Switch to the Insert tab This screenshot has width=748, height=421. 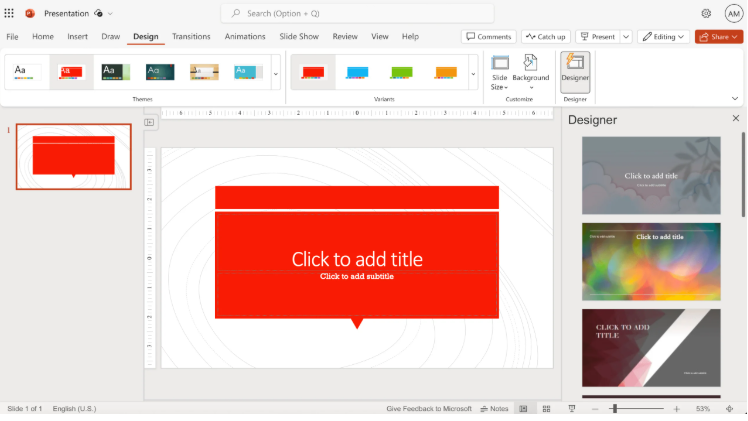pyautogui.click(x=77, y=37)
